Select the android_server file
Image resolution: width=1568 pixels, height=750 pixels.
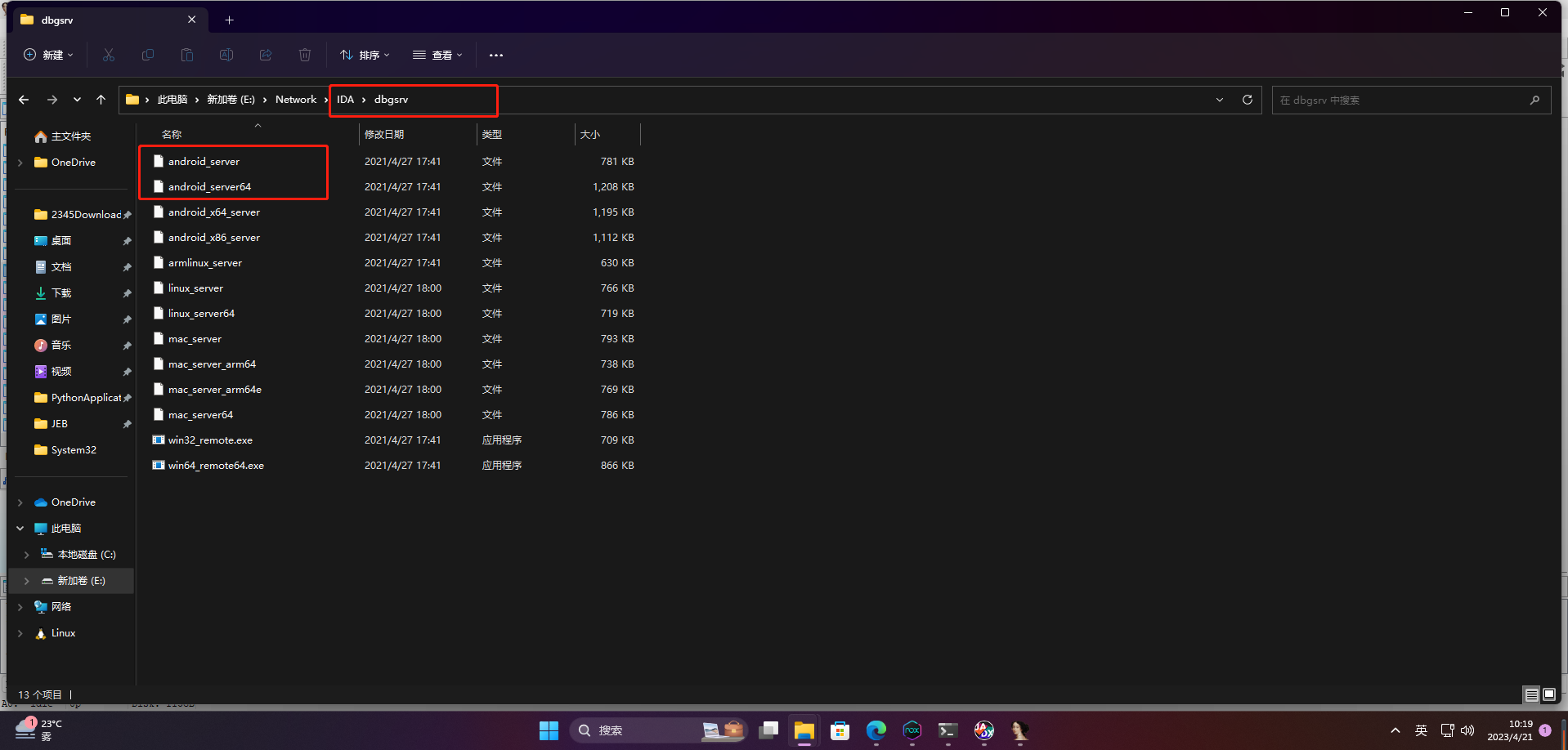click(x=204, y=162)
